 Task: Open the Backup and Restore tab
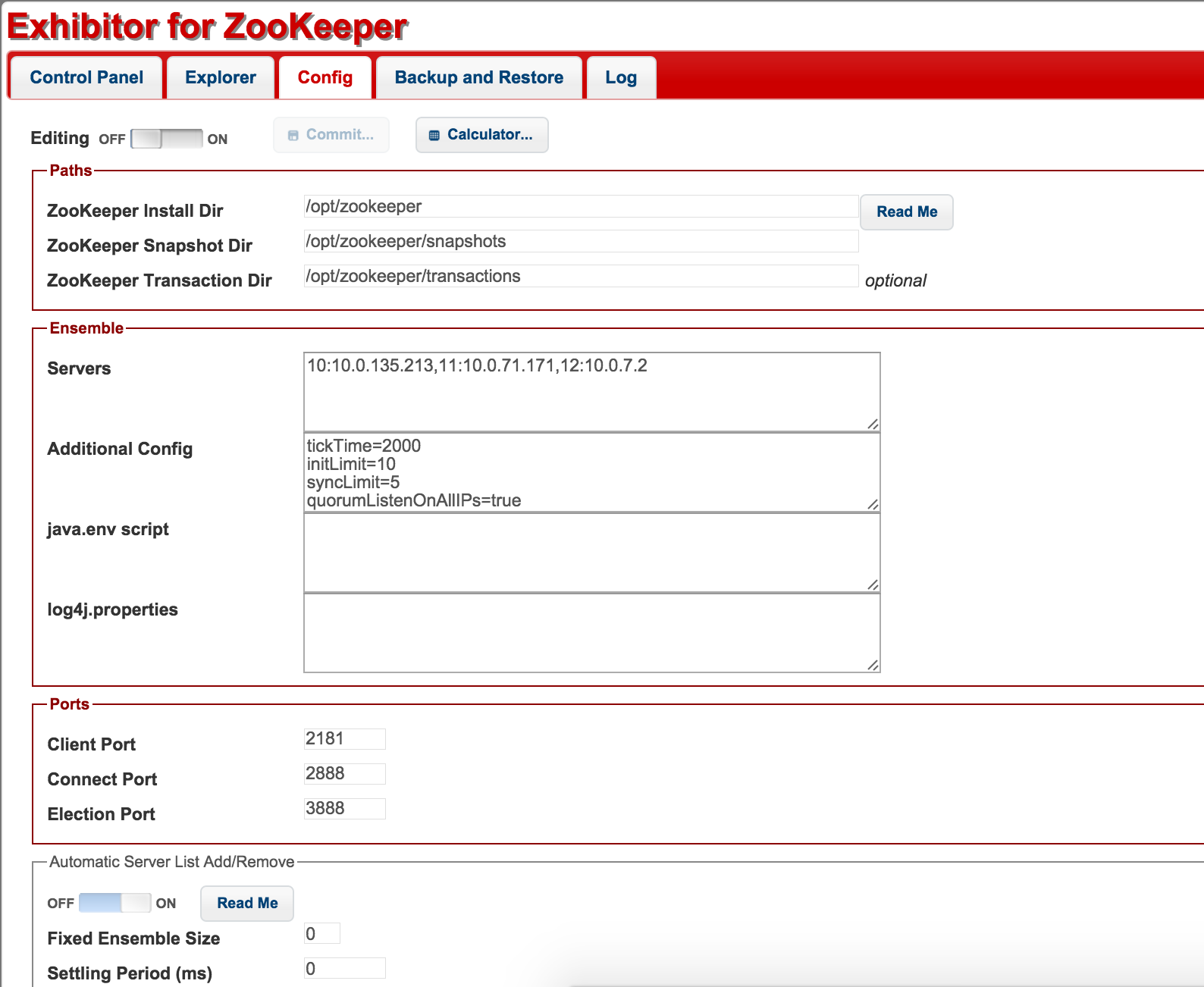(x=478, y=78)
